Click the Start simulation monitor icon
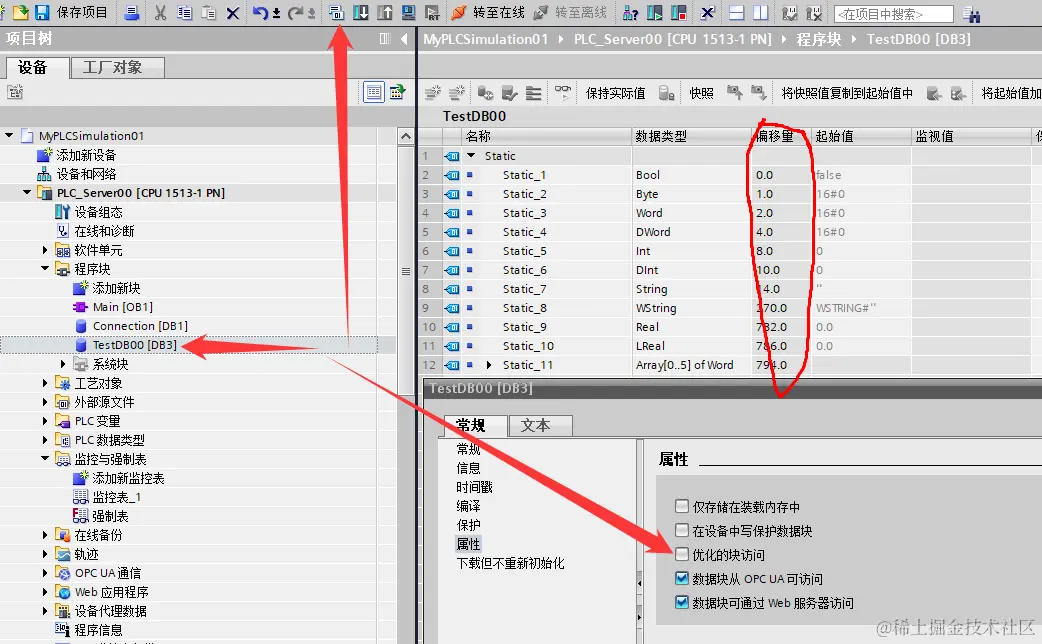Image resolution: width=1042 pixels, height=644 pixels. (408, 12)
